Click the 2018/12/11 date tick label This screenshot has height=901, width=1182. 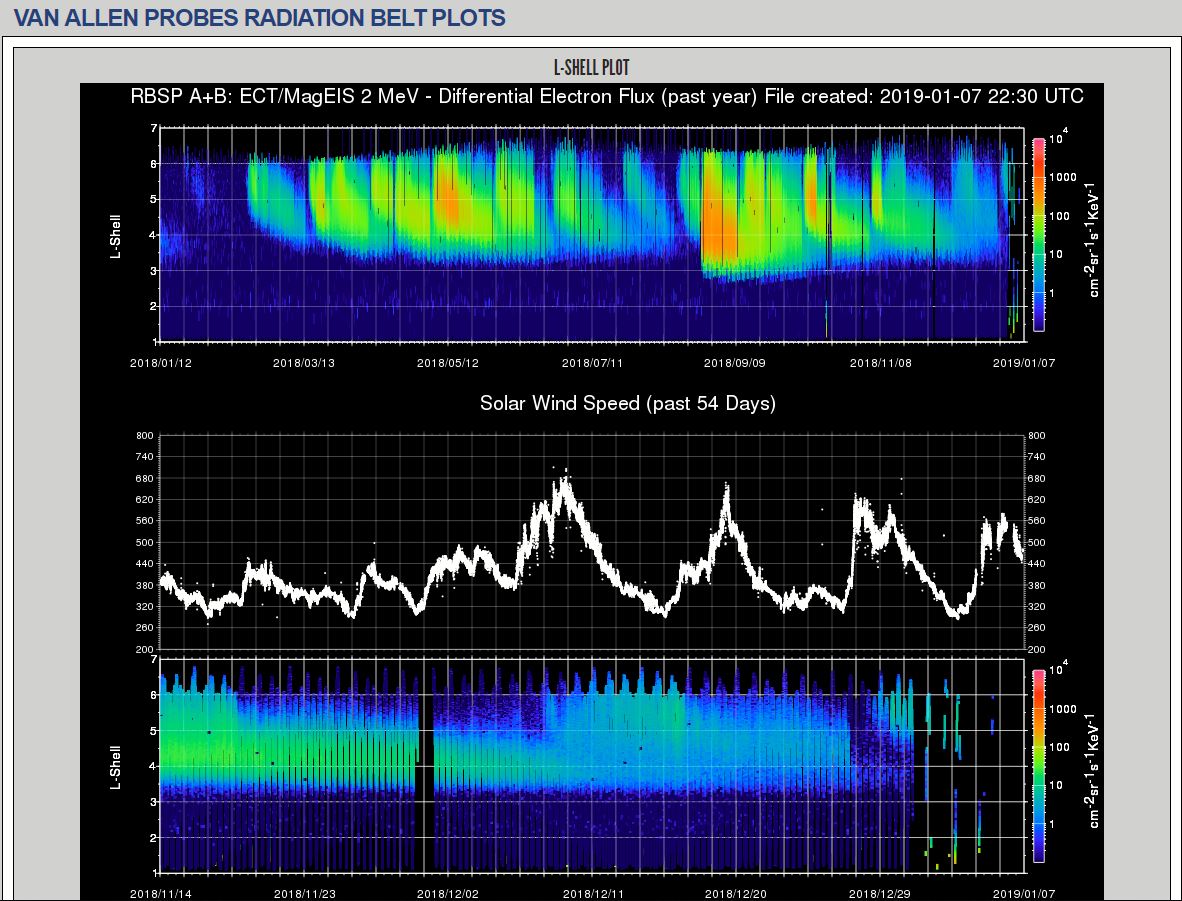[x=592, y=894]
